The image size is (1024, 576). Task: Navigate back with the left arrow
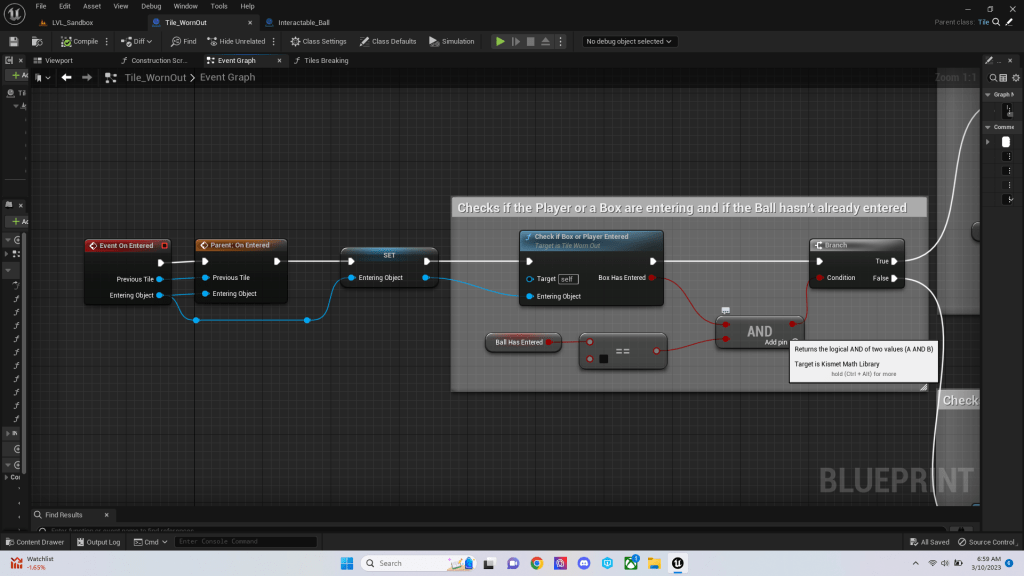point(67,77)
